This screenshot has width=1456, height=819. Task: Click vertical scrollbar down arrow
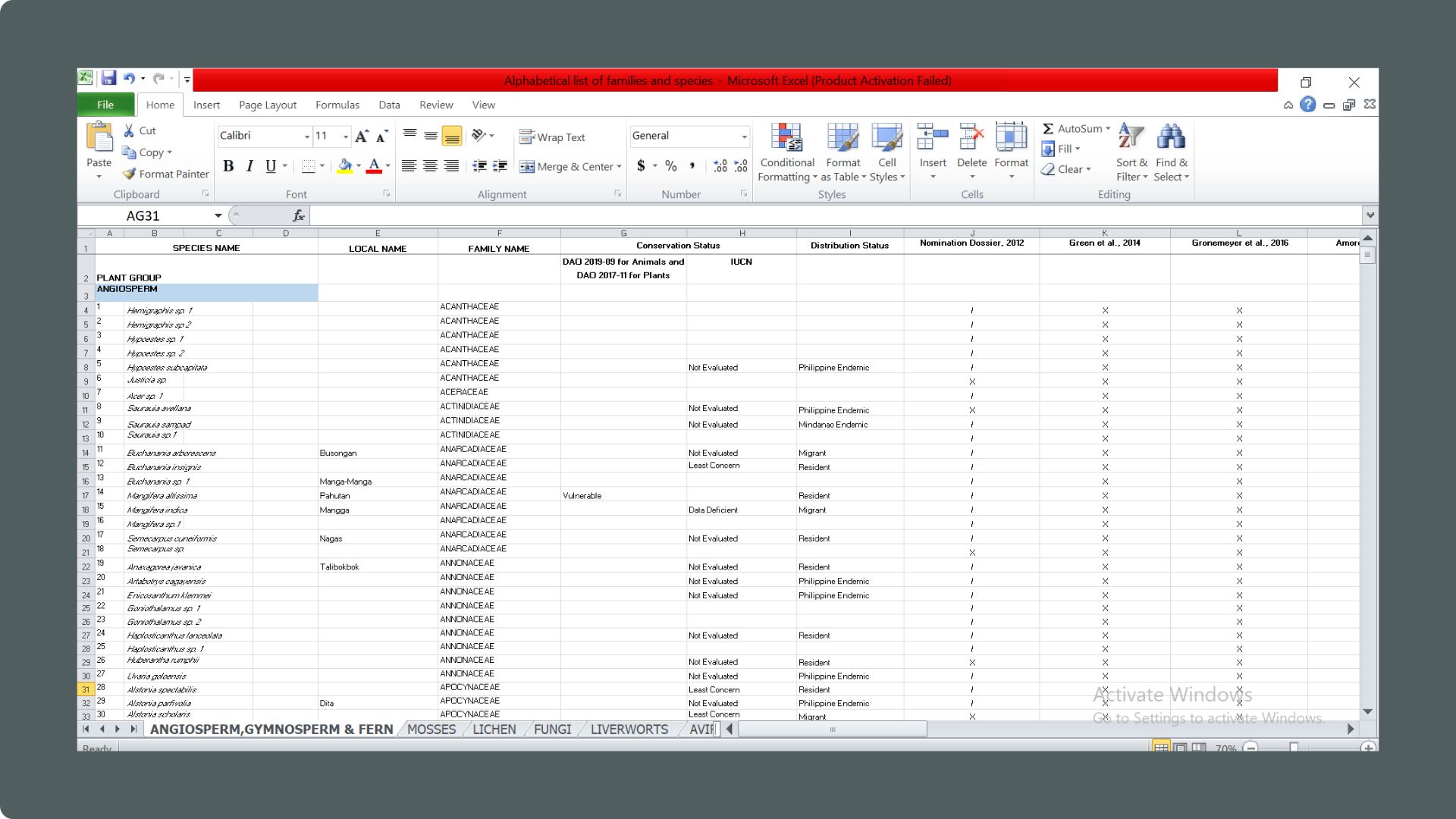(1368, 712)
